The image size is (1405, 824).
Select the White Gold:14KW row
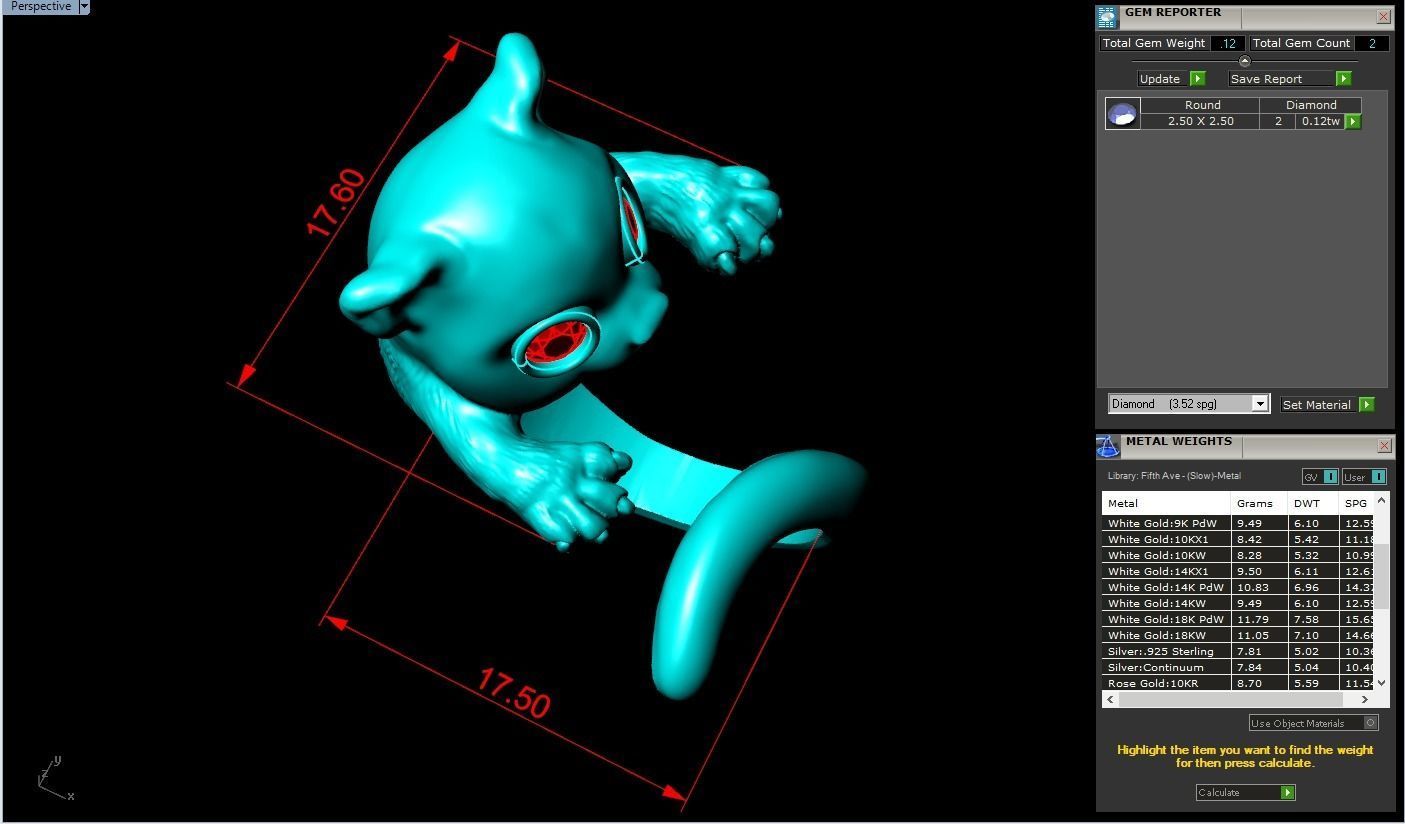[1238, 603]
